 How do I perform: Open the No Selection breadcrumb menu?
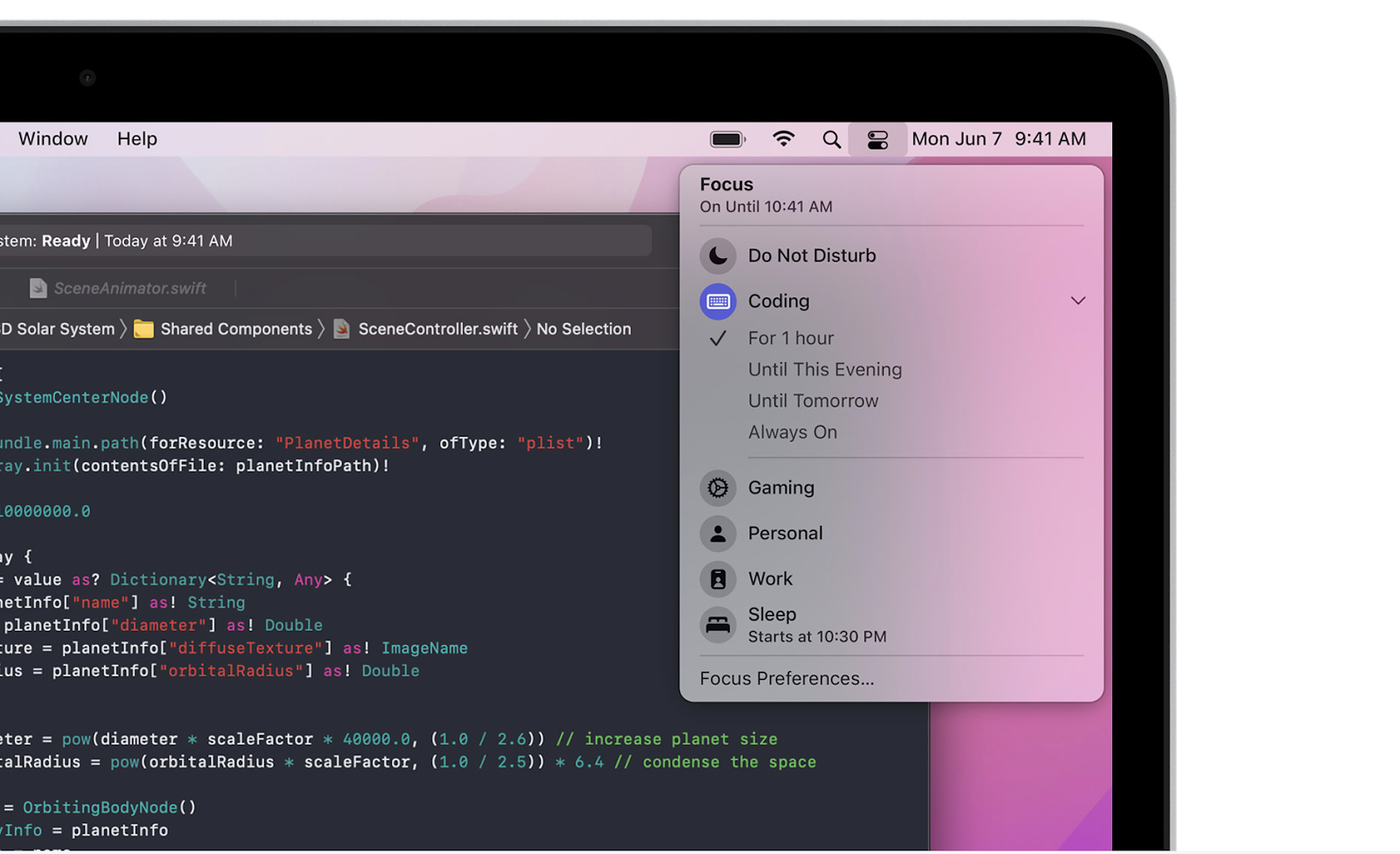pos(584,329)
